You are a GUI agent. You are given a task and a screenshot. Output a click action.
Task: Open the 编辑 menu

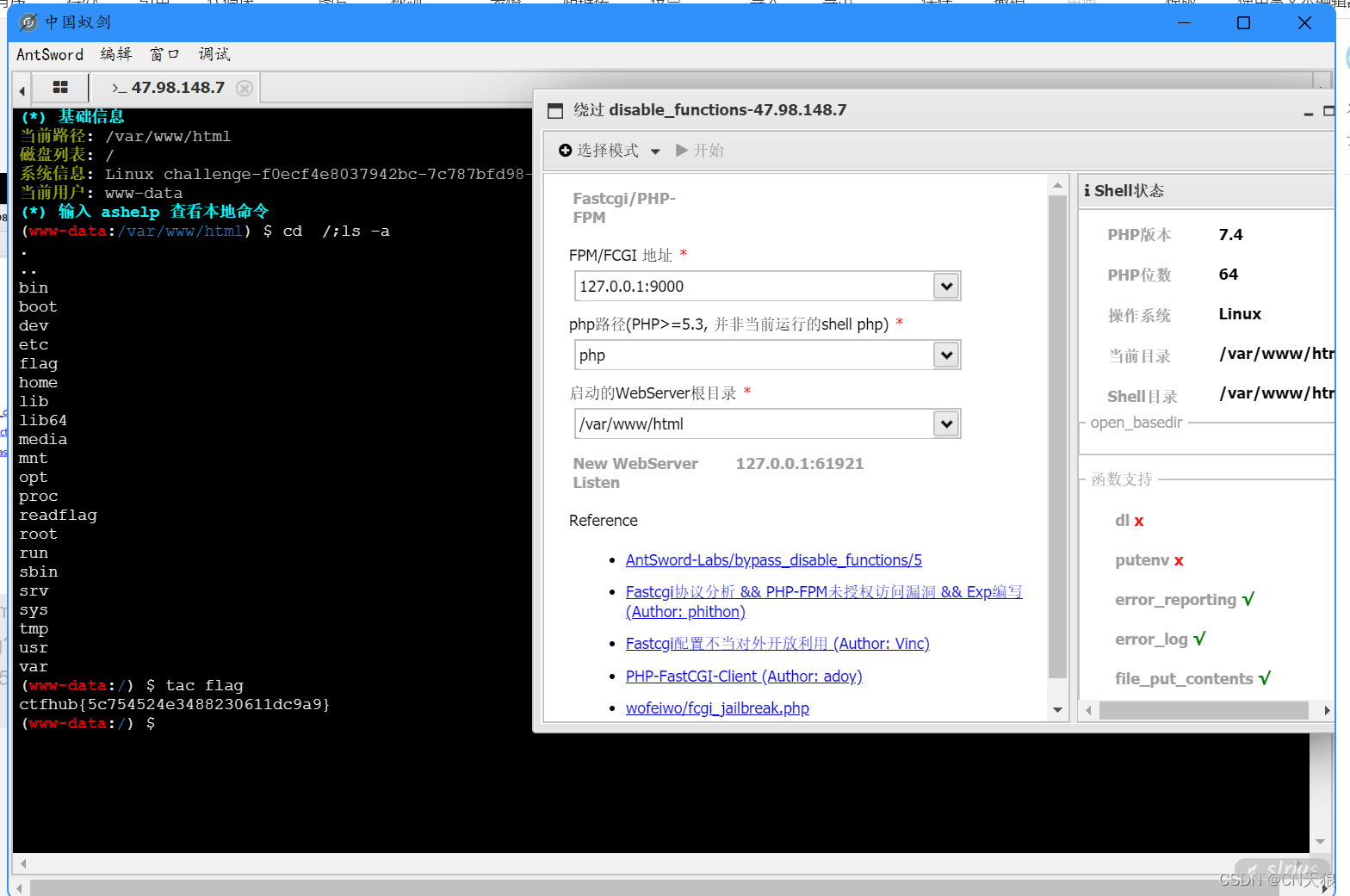(x=116, y=54)
